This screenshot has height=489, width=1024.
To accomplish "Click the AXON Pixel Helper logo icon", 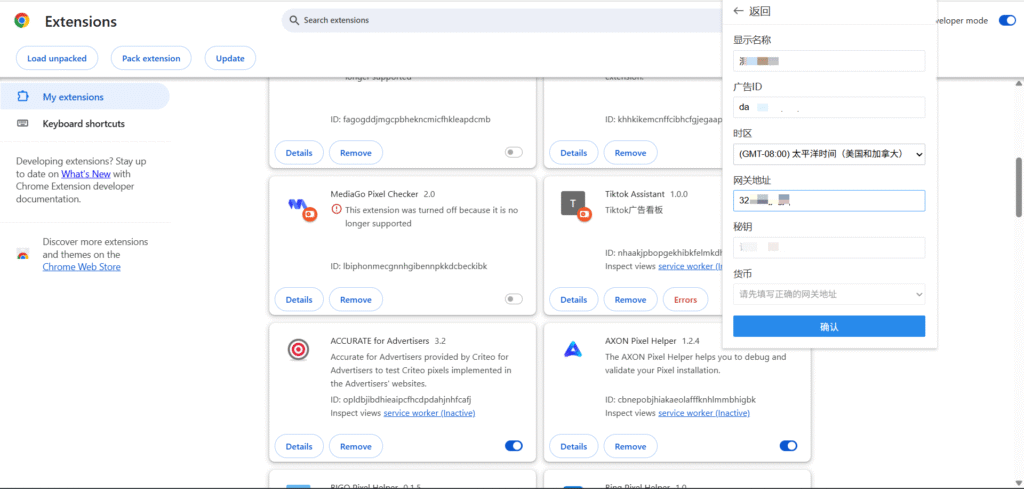I will click(572, 350).
